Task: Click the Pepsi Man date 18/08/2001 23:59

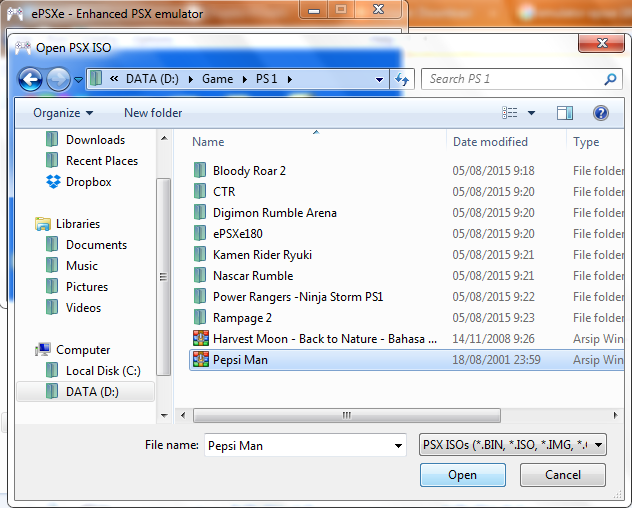Action: (496, 360)
